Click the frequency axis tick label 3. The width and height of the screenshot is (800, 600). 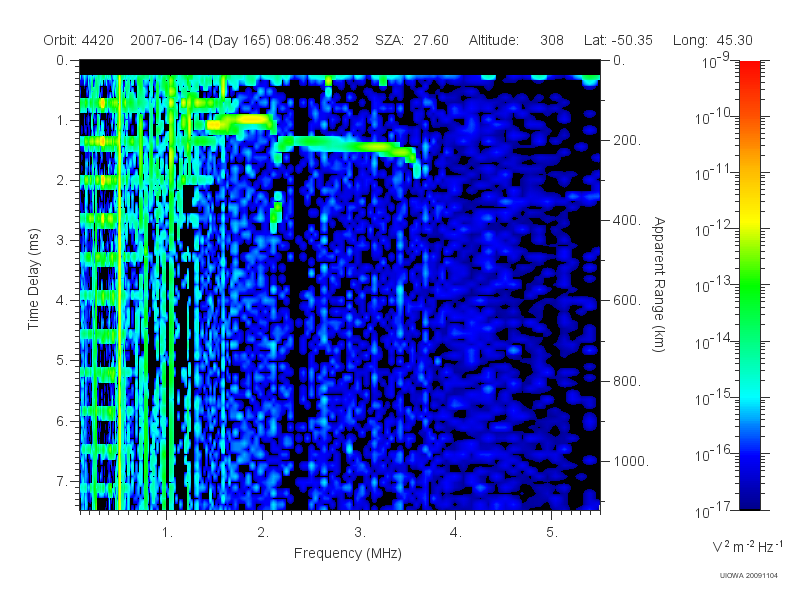360,533
